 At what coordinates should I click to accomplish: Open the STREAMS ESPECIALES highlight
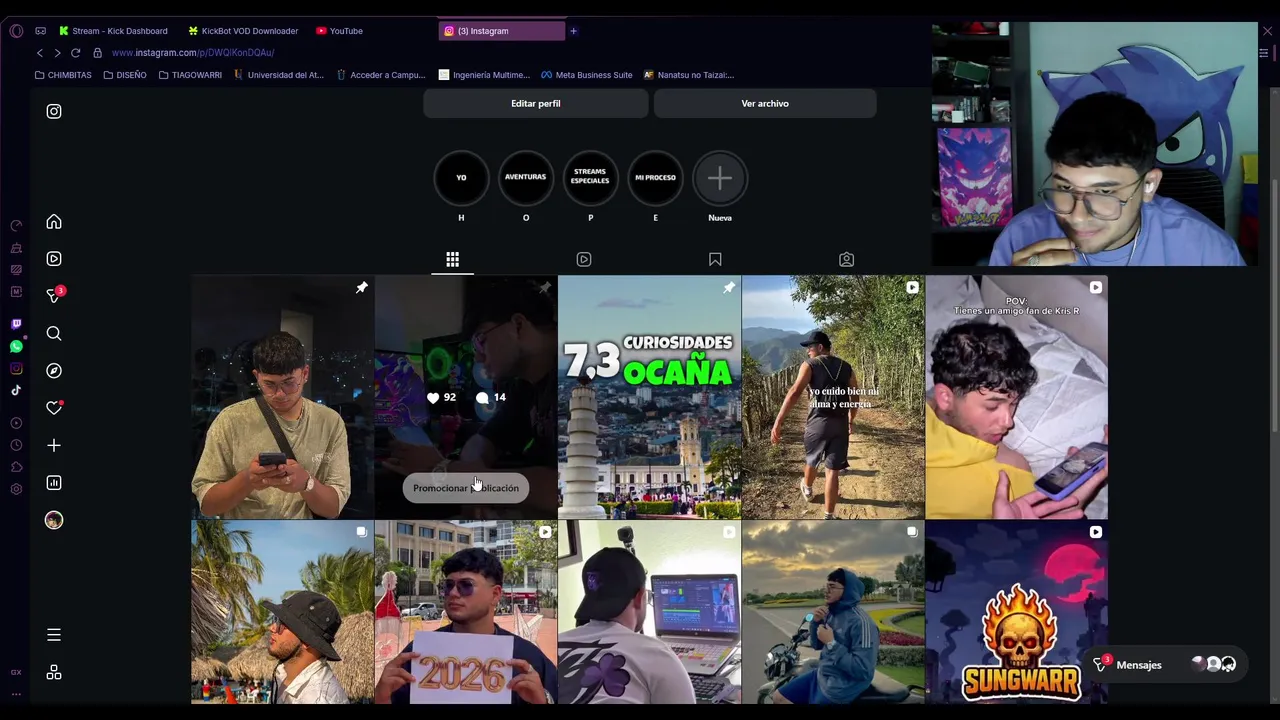pyautogui.click(x=590, y=178)
